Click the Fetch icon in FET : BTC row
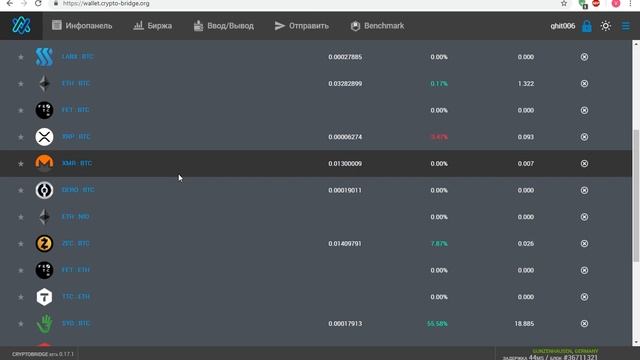 pos(44,110)
